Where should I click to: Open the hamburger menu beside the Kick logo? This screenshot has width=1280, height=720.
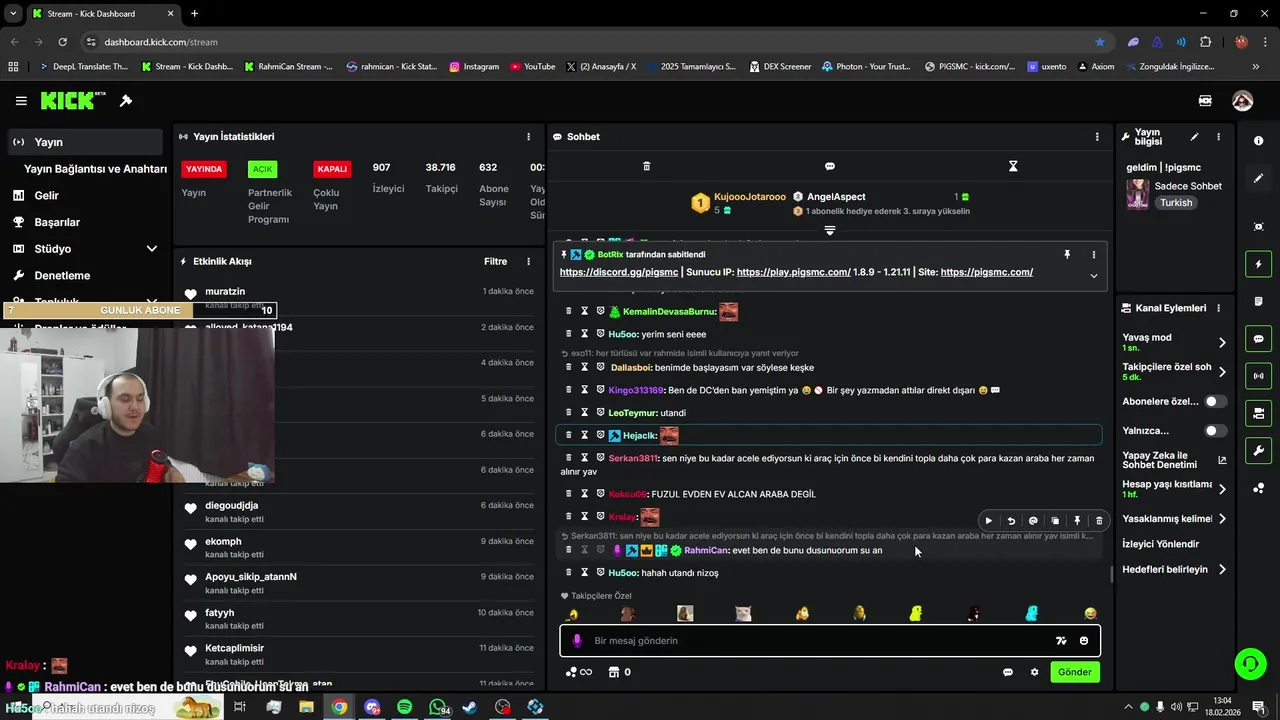(21, 101)
